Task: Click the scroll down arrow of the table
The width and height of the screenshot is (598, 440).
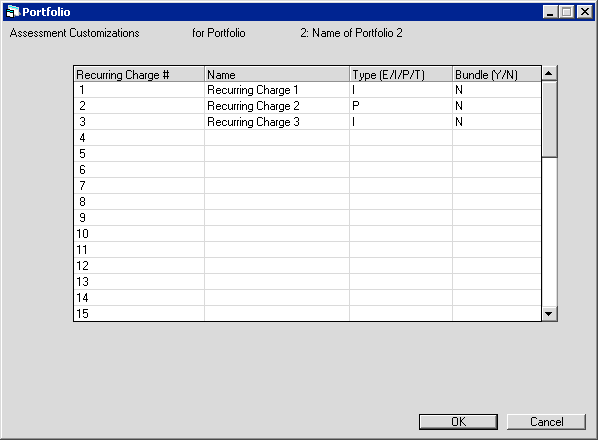Action: coord(549,314)
